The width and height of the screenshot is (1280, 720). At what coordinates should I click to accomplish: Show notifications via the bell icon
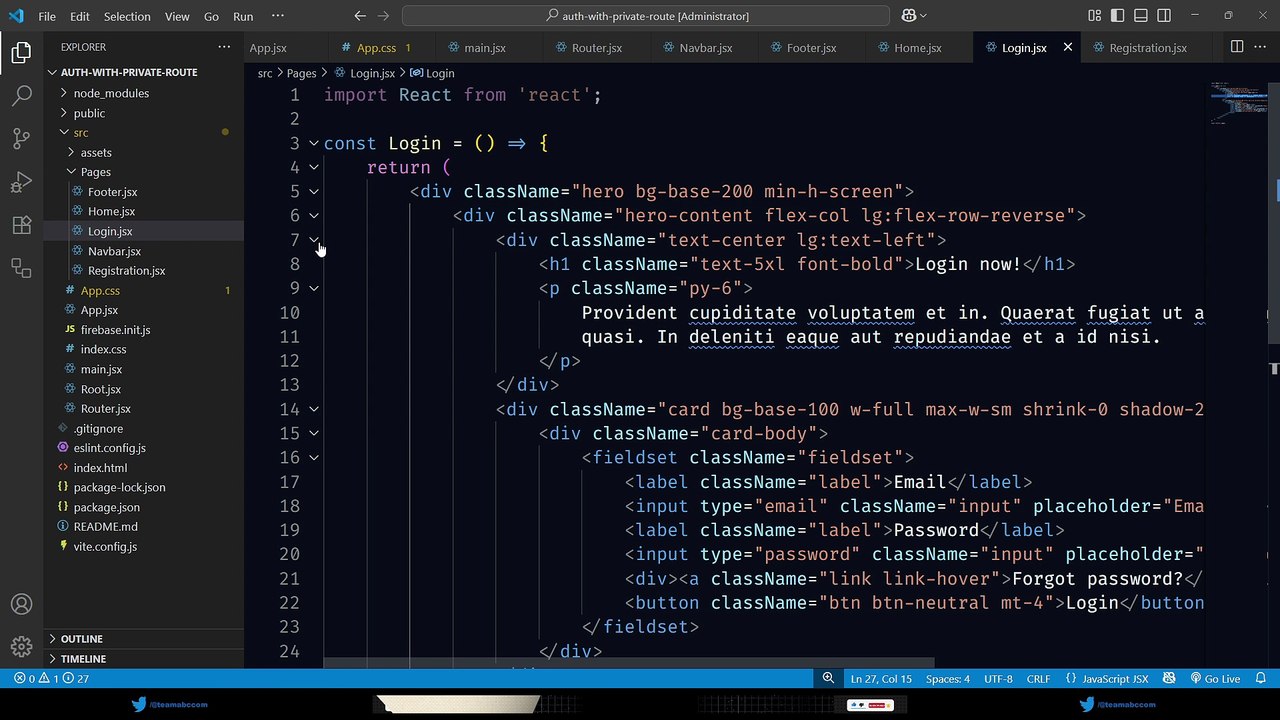pos(1262,679)
